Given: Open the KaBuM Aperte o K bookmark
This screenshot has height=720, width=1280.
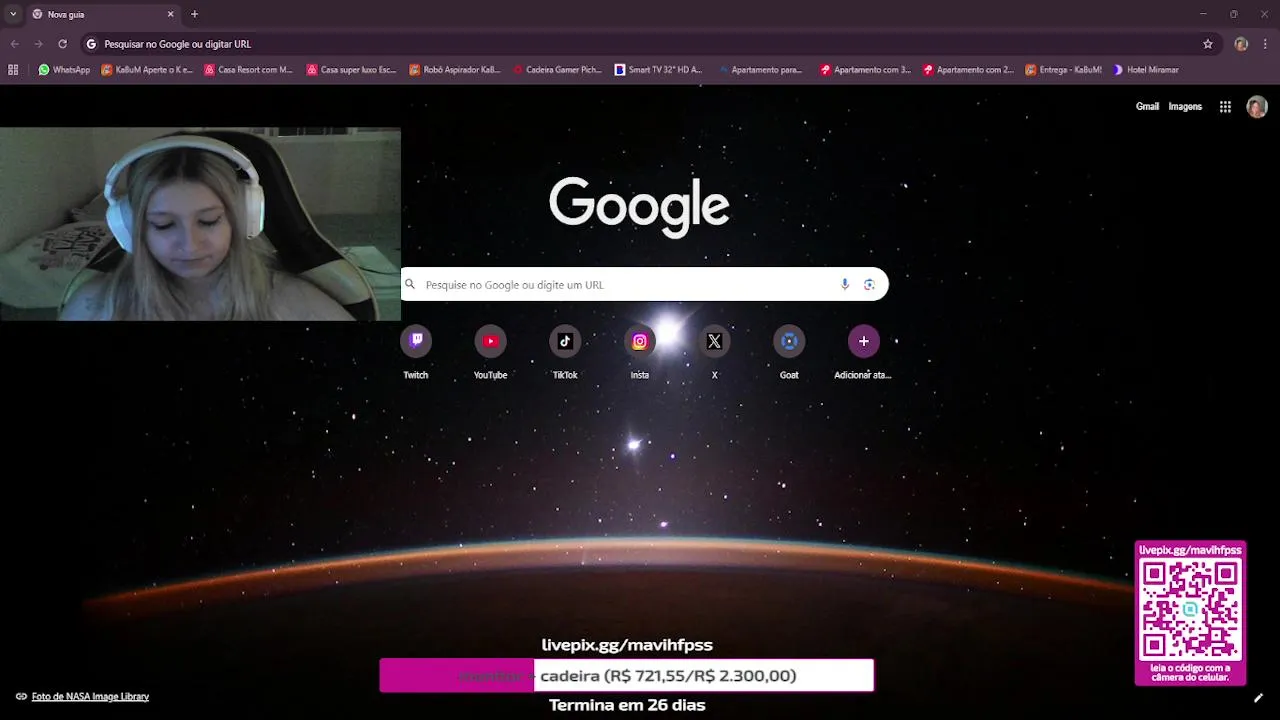Looking at the screenshot, I should tap(148, 70).
